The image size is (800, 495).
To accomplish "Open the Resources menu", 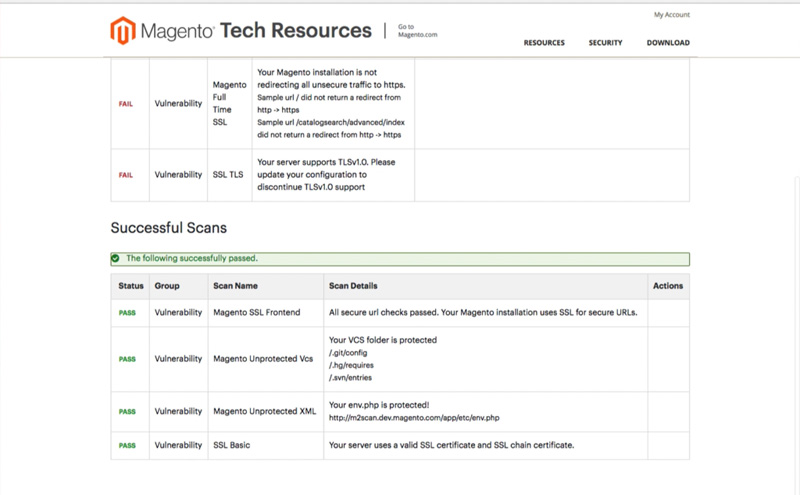I will click(544, 43).
